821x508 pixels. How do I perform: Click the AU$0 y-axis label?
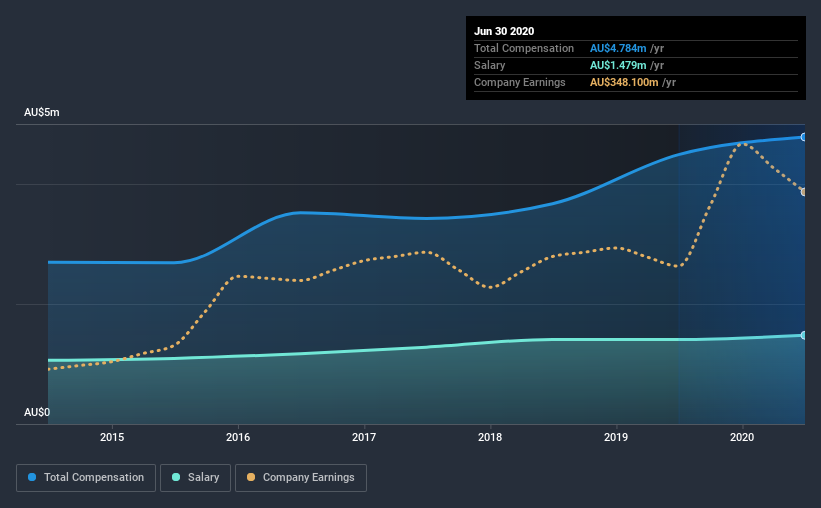coord(37,412)
